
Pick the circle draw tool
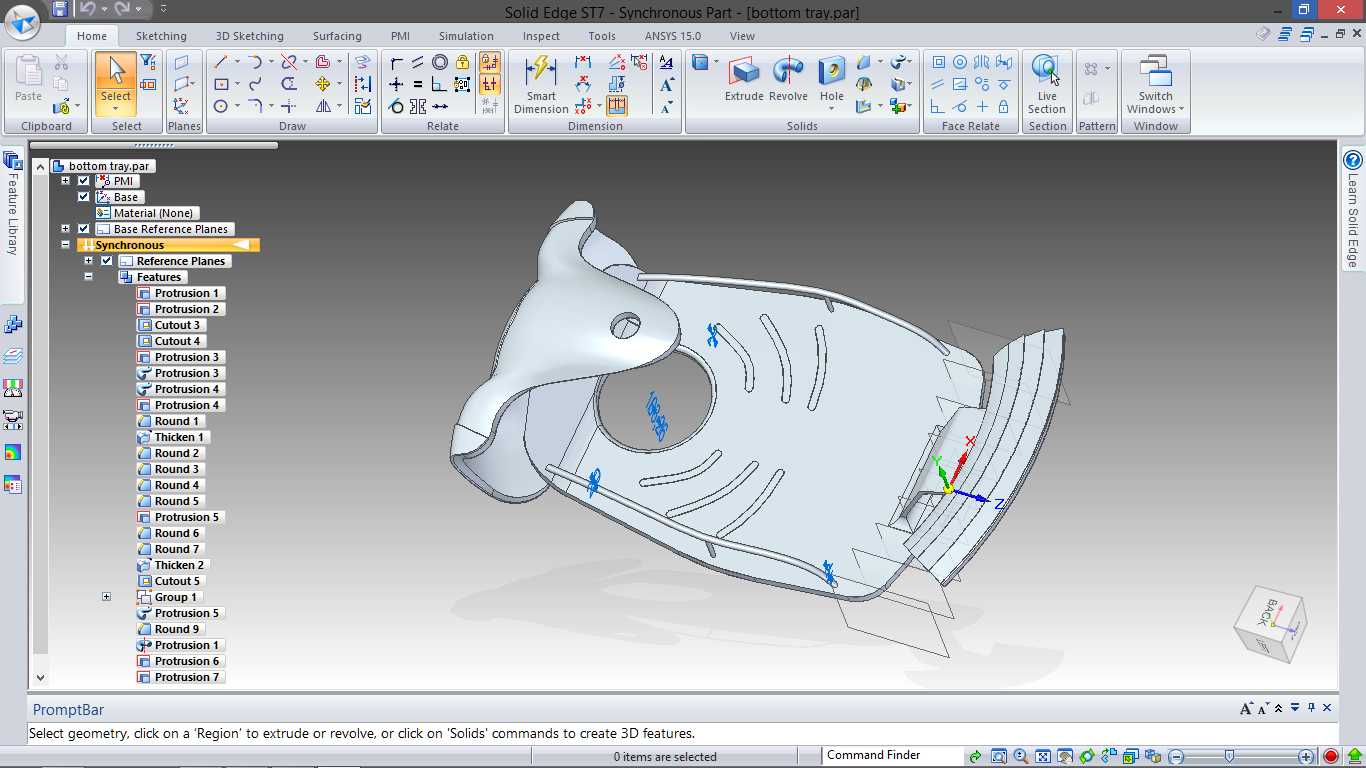click(x=221, y=106)
